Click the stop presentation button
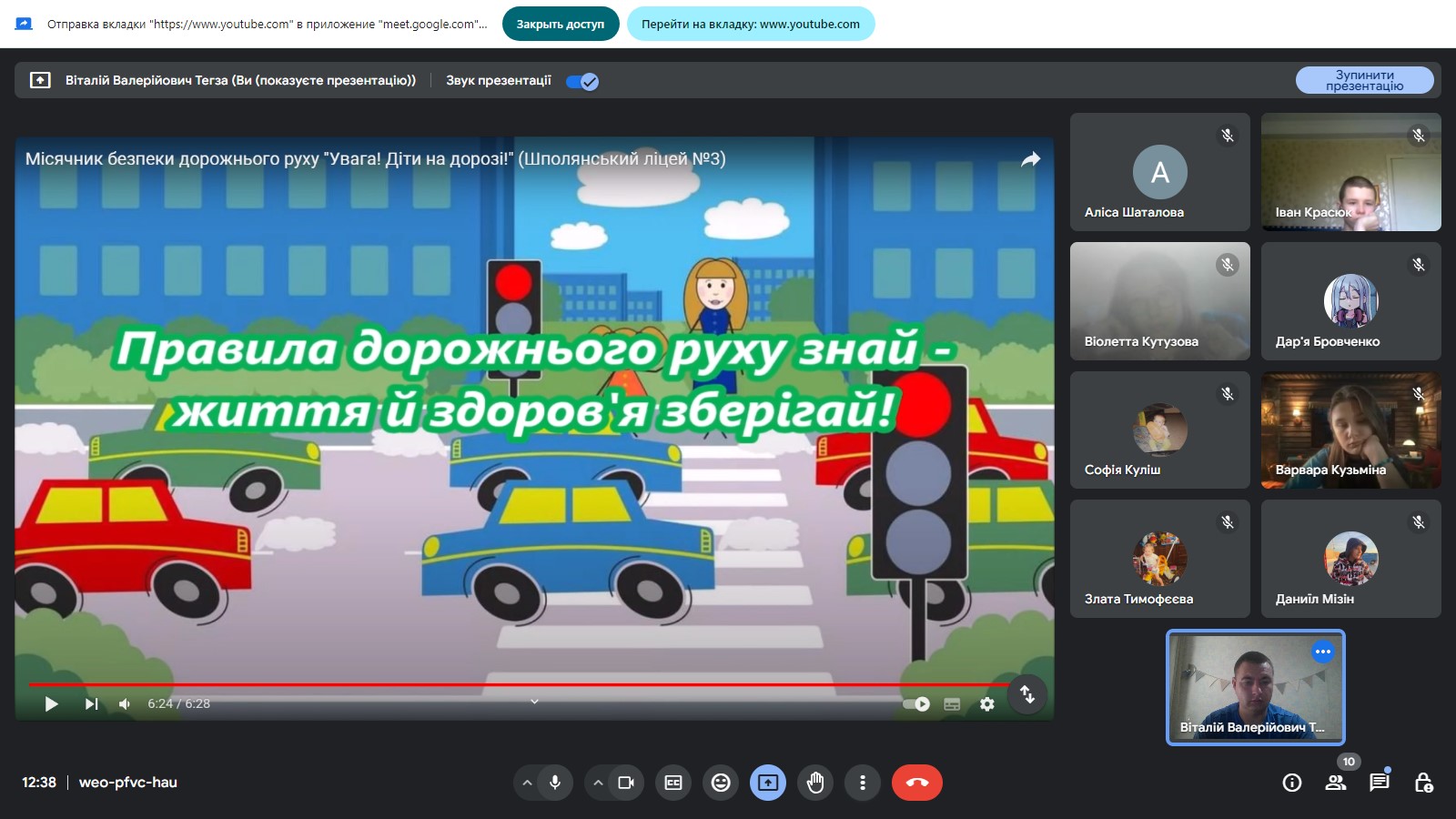 click(1364, 80)
